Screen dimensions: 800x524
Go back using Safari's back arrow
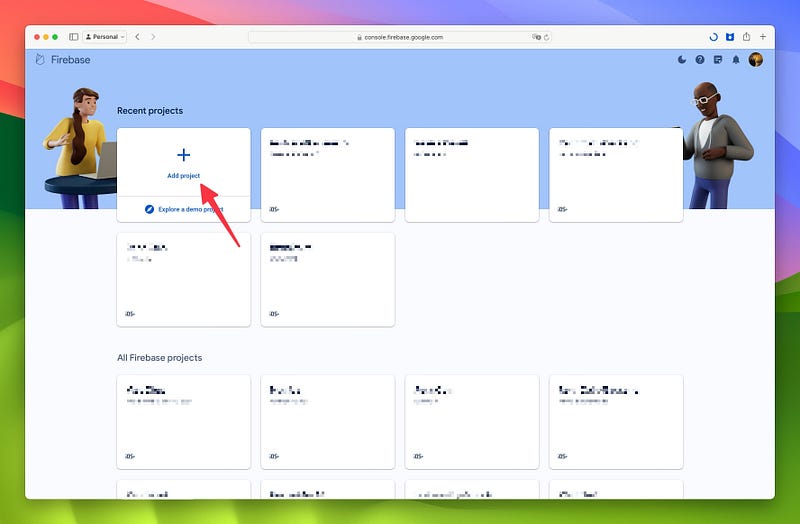(137, 37)
